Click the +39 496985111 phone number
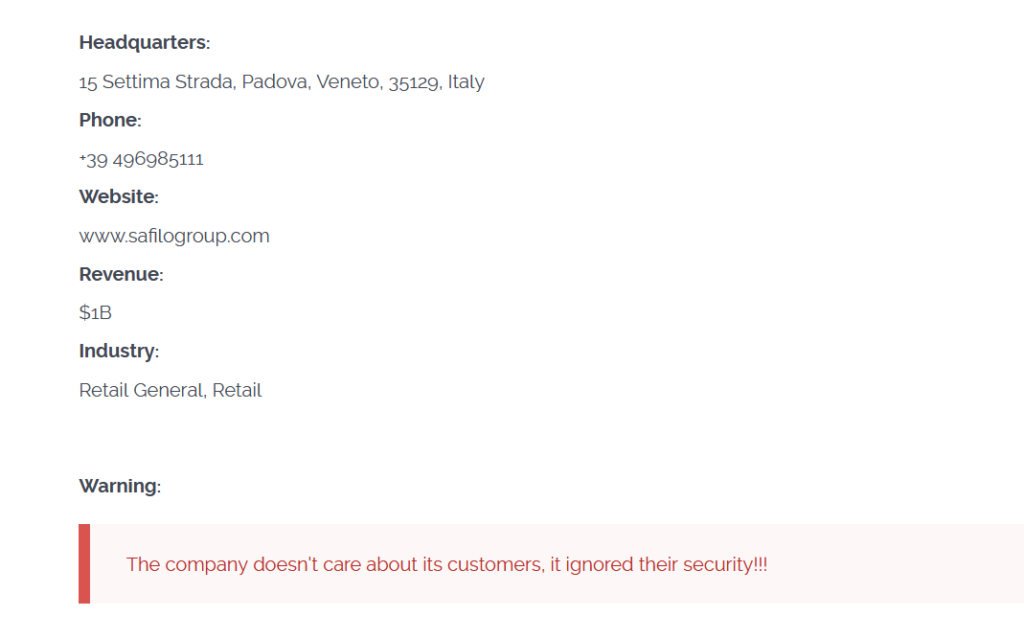 pyautogui.click(x=141, y=159)
